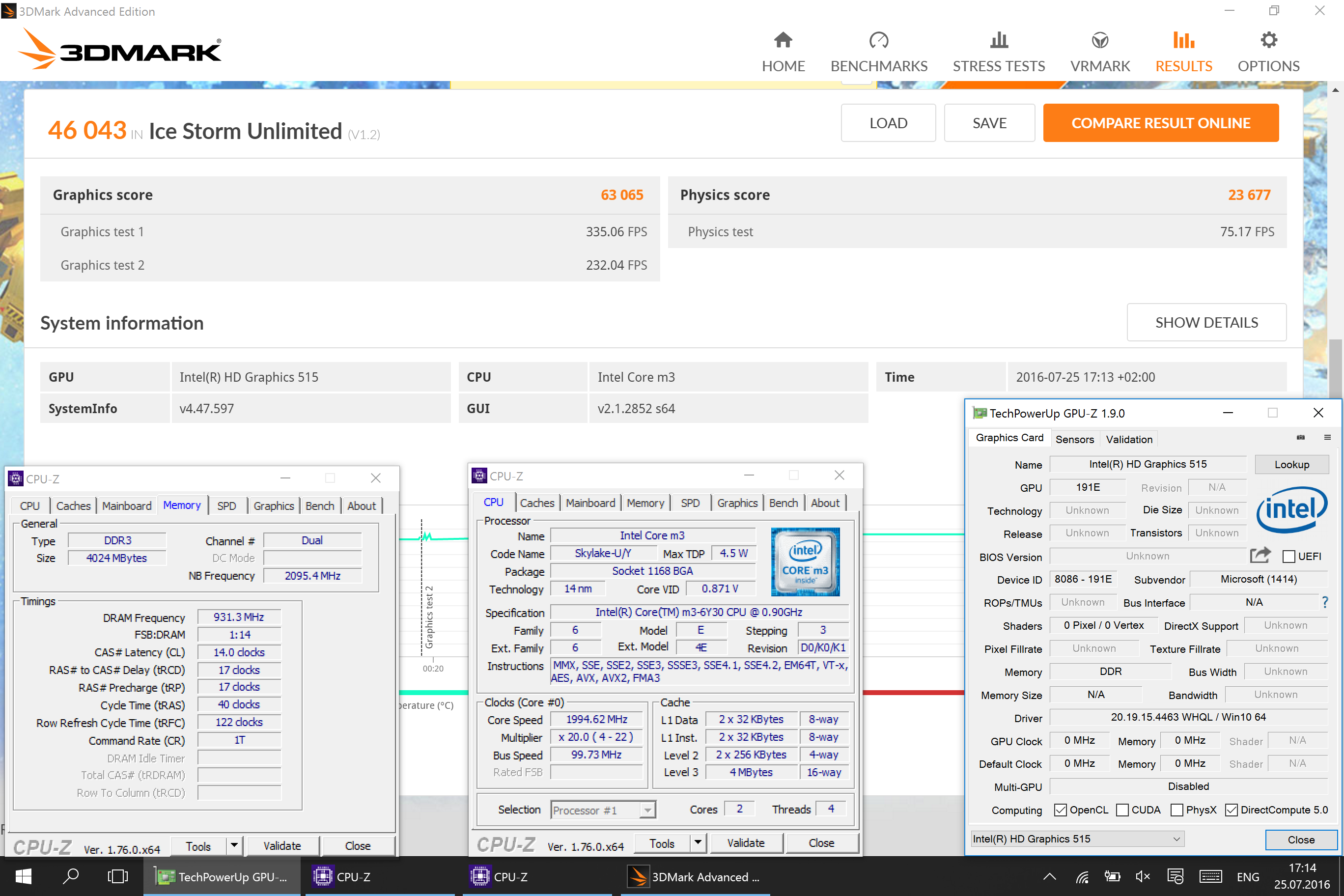
Task: Expand Tools arrow in Memory CPU-Z window
Action: [234, 846]
